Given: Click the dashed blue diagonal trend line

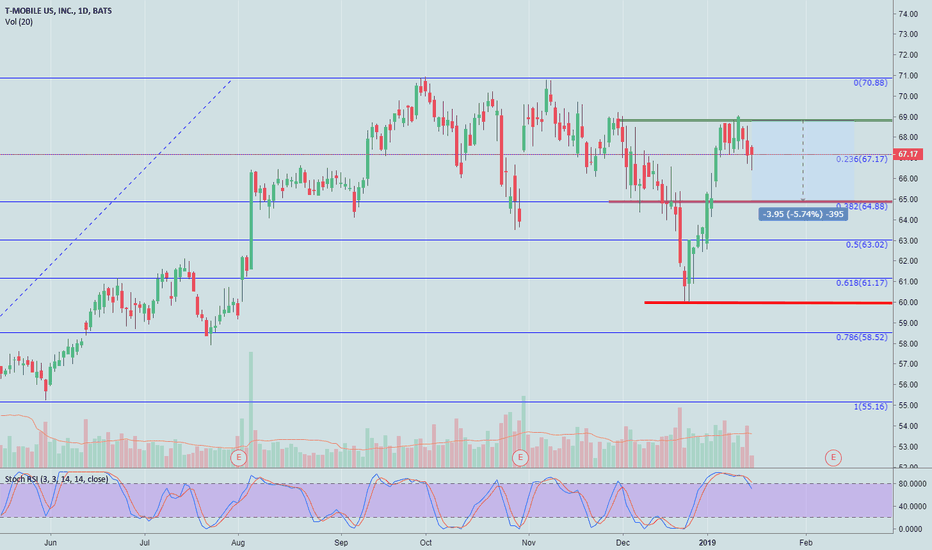Looking at the screenshot, I should coord(116,197).
